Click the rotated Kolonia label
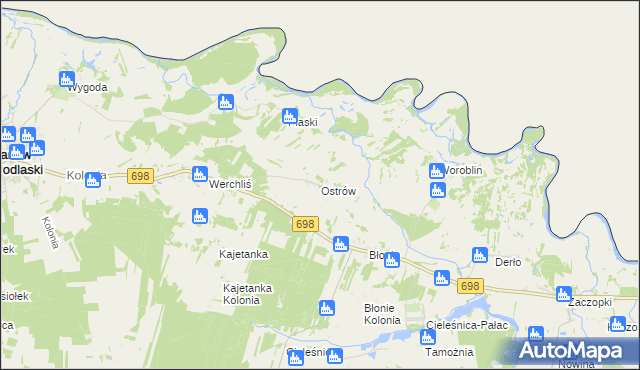This screenshot has width=640, height=370. 51,233
